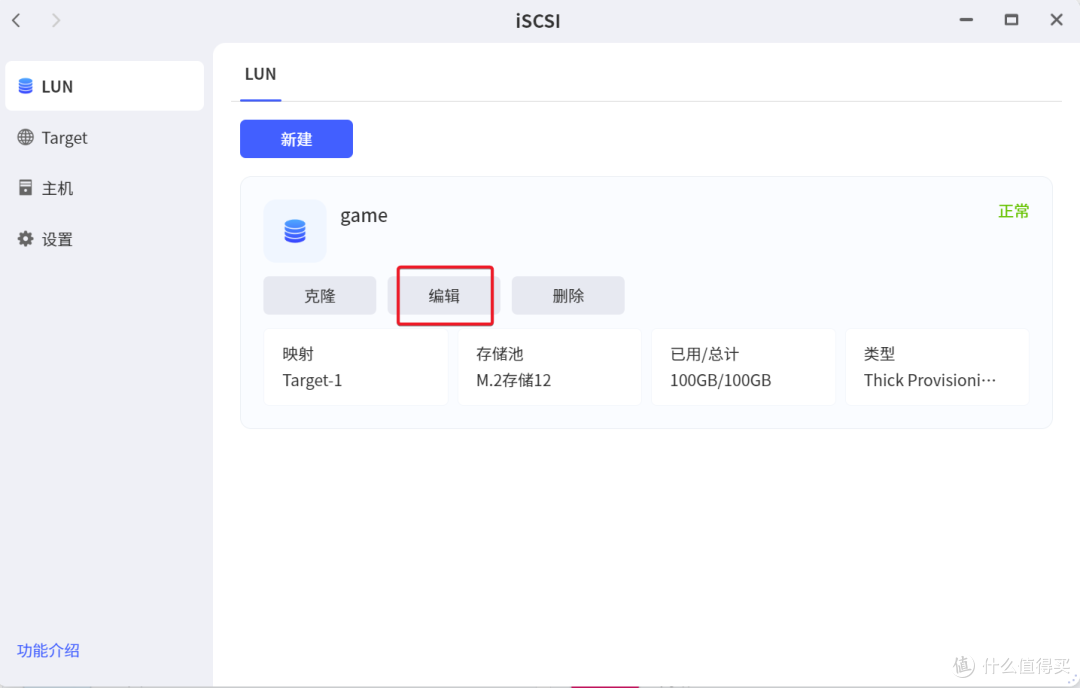Click the 编辑 button for game
This screenshot has height=688, width=1080.
coord(444,295)
